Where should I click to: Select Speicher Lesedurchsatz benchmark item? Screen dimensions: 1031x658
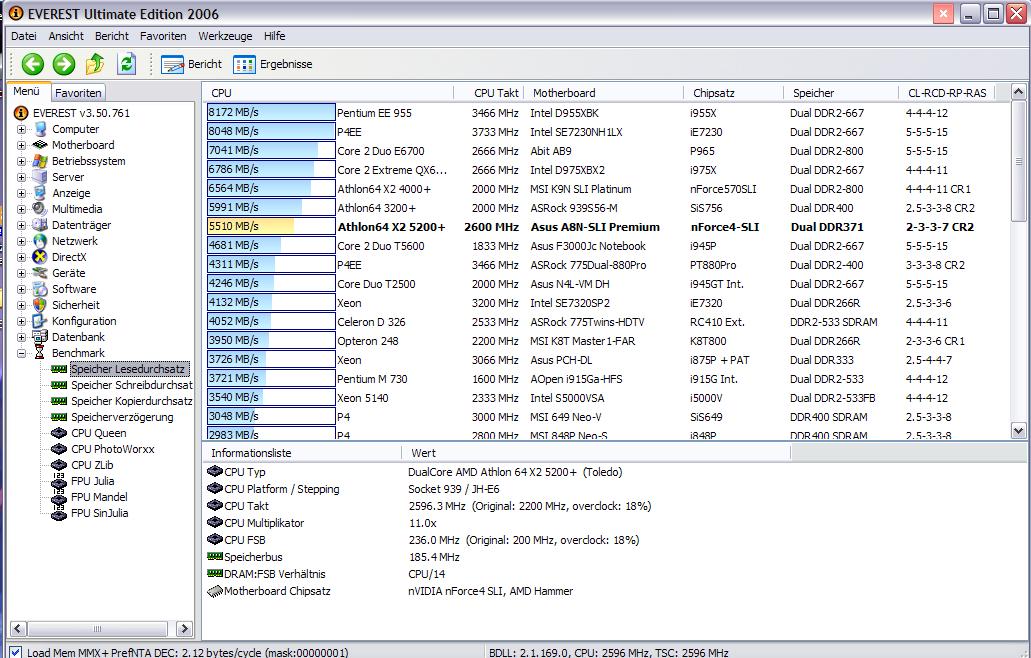[129, 369]
